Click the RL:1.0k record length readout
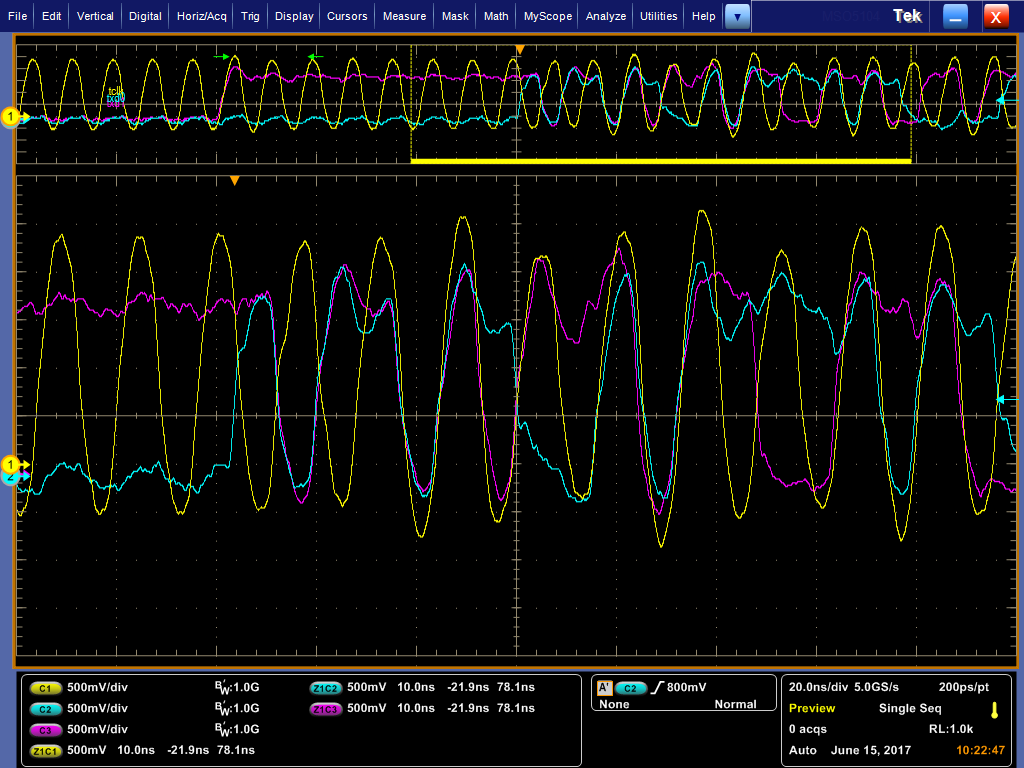Image resolution: width=1024 pixels, height=768 pixels. (951, 729)
